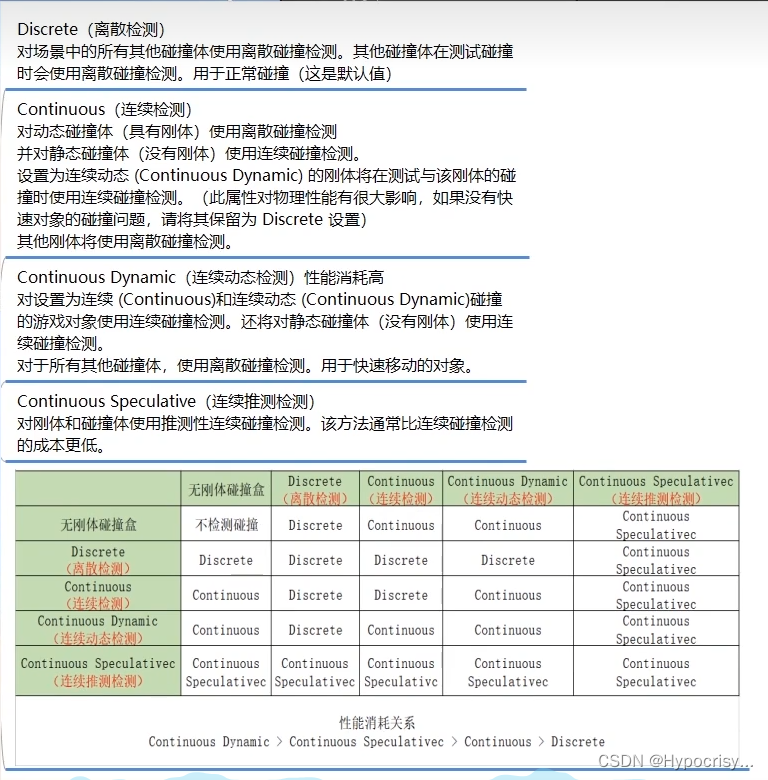Click the 'Discrete（离散检测）' column header cell

click(x=315, y=489)
